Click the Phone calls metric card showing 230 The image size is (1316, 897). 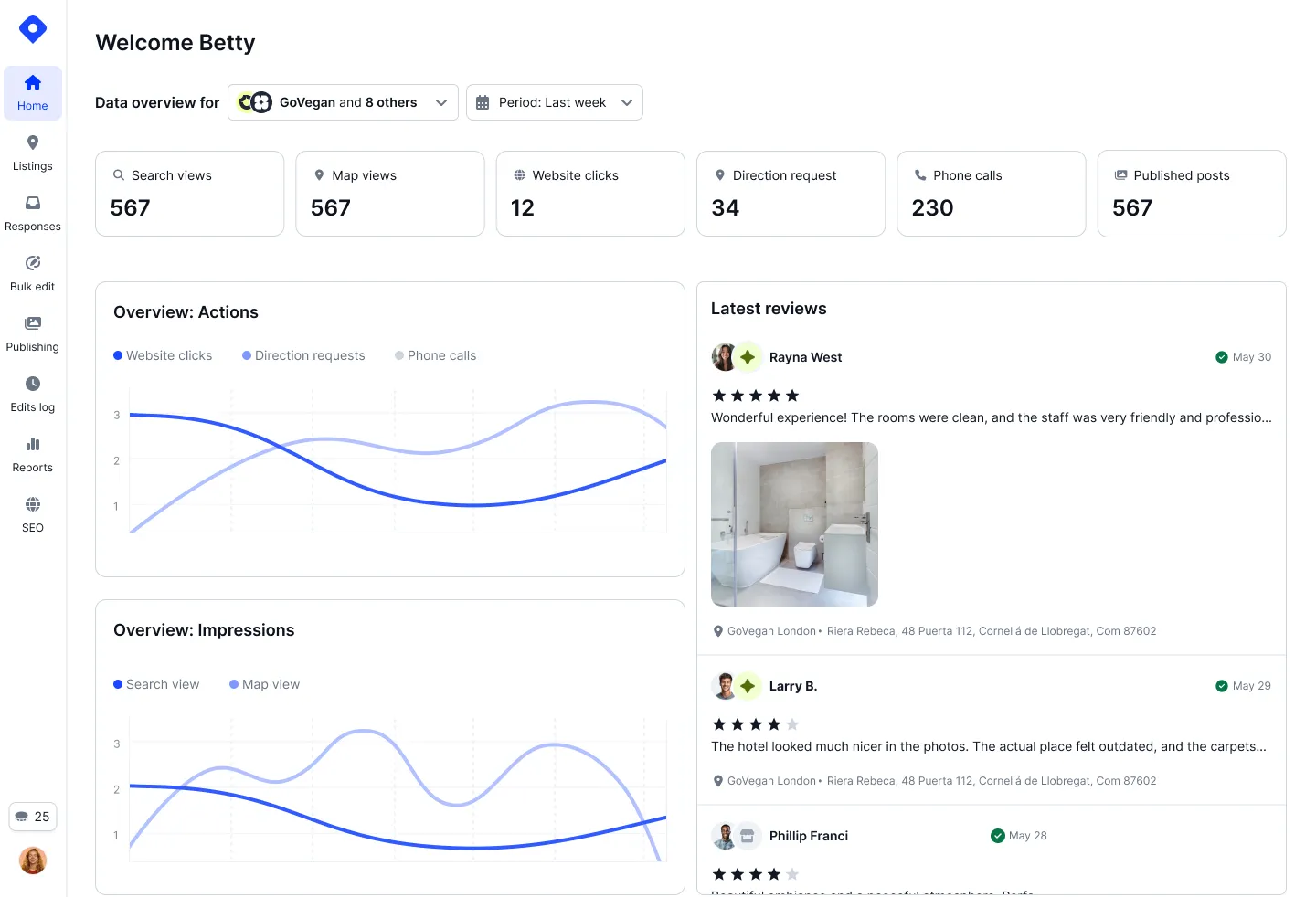point(991,194)
